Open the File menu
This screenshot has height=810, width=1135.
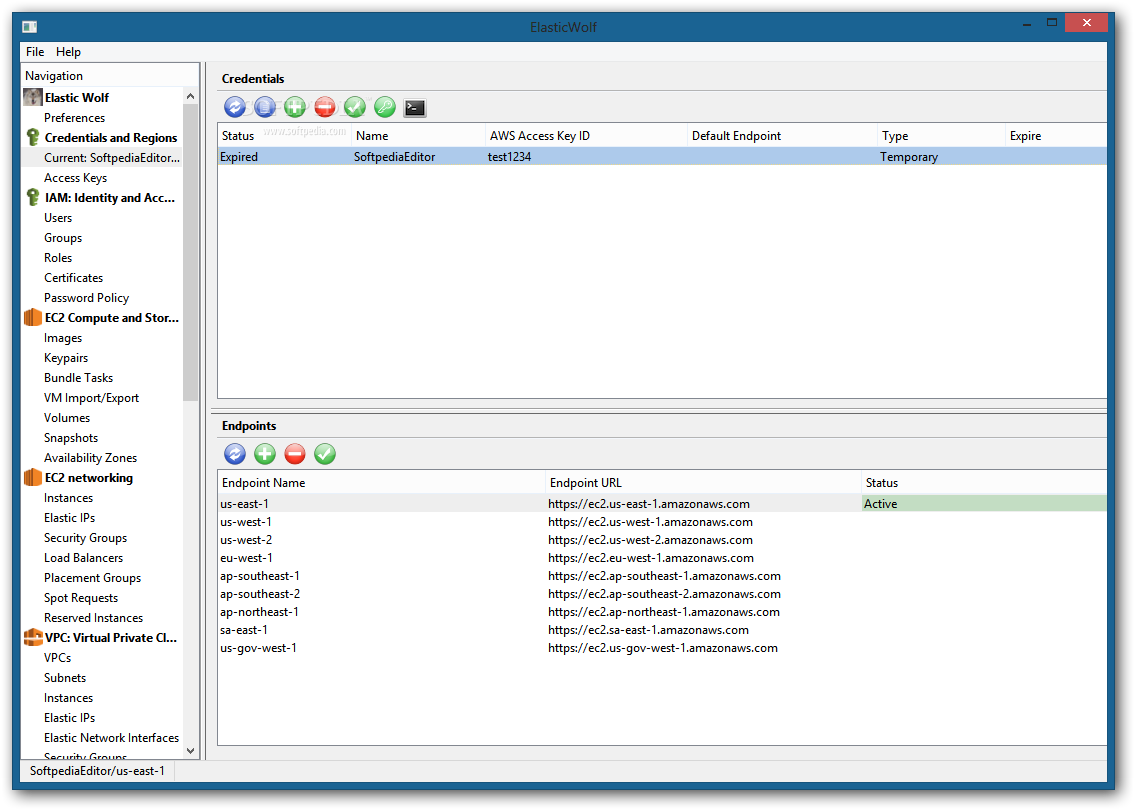pos(35,51)
